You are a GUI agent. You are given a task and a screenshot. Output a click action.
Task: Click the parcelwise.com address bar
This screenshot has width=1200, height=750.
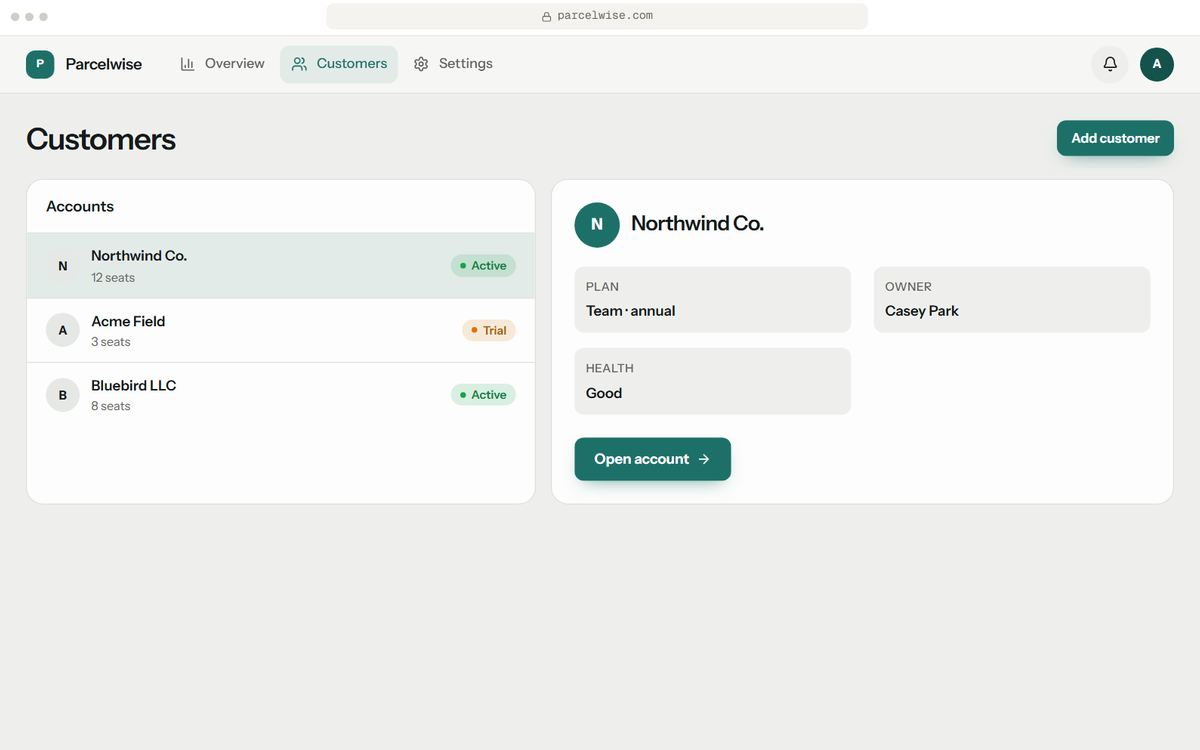pos(597,16)
